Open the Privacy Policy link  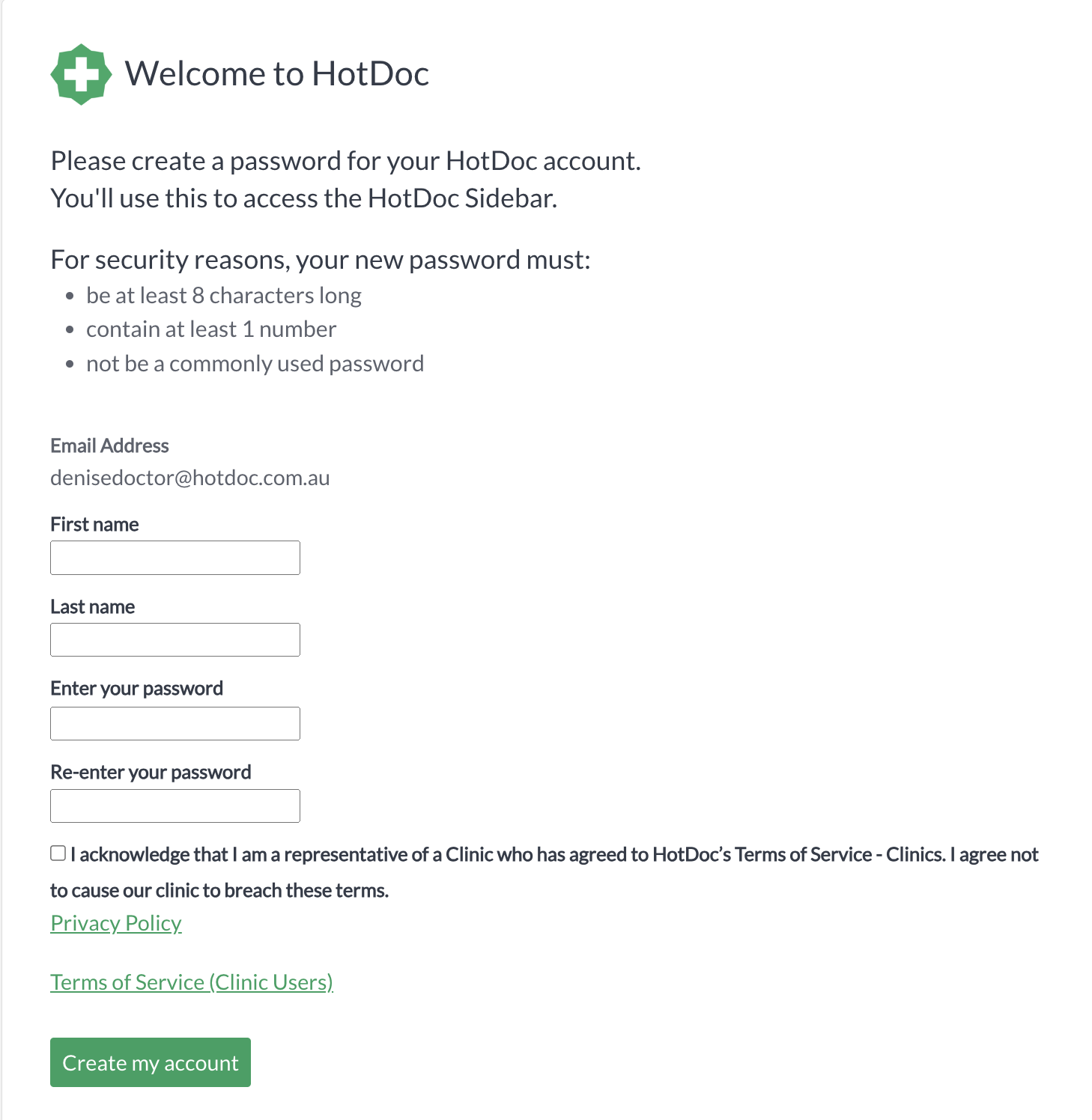pyautogui.click(x=116, y=923)
